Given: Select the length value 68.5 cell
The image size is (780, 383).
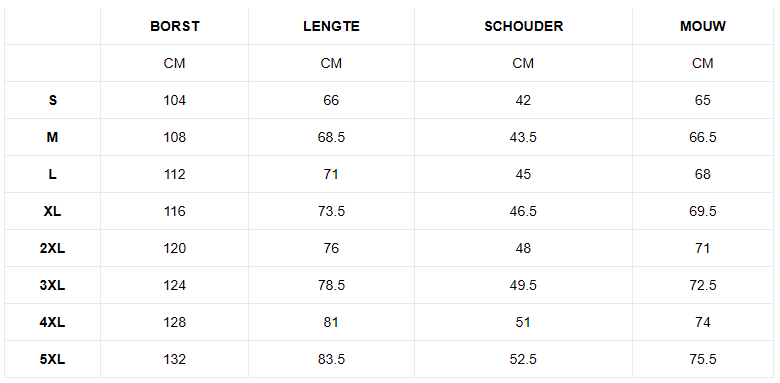Looking at the screenshot, I should pos(331,137).
